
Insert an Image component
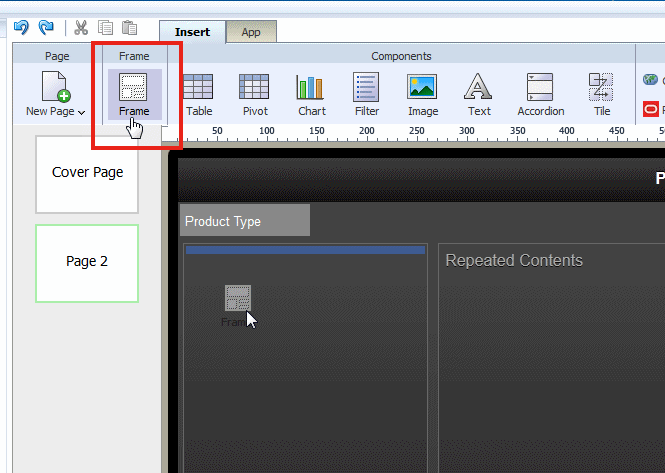(x=422, y=94)
